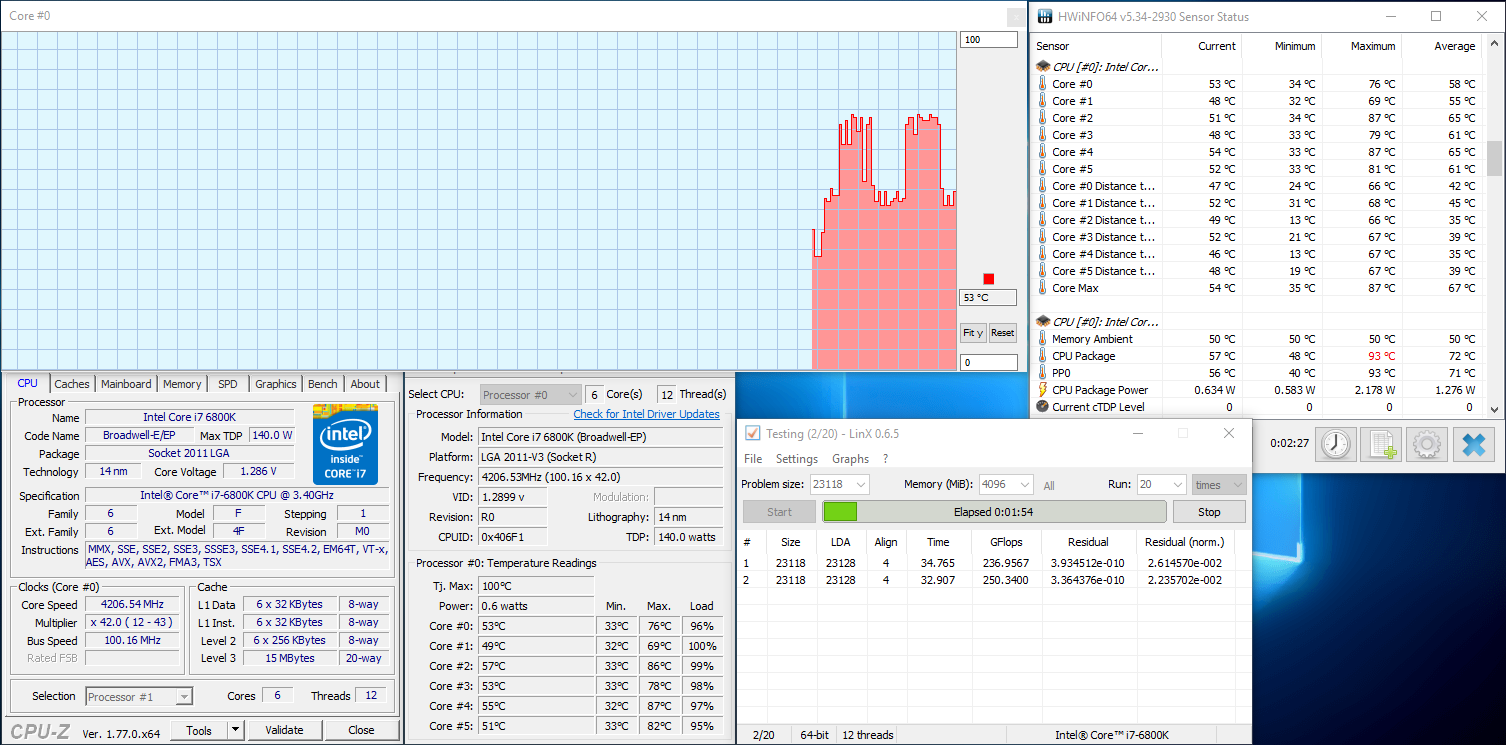Click the clock icon in HWiNFO's bottom toolbar

[x=1335, y=444]
